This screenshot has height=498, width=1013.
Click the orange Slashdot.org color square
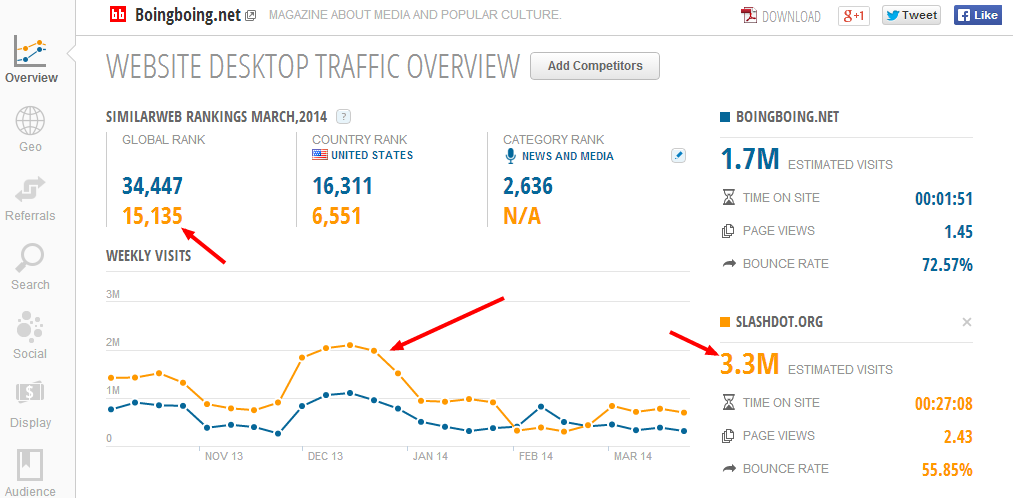pos(724,322)
